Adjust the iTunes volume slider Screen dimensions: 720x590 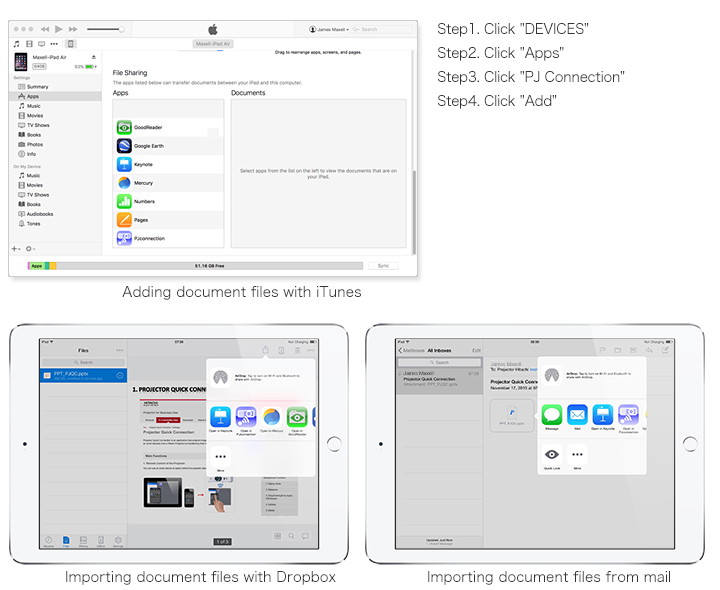click(x=105, y=29)
